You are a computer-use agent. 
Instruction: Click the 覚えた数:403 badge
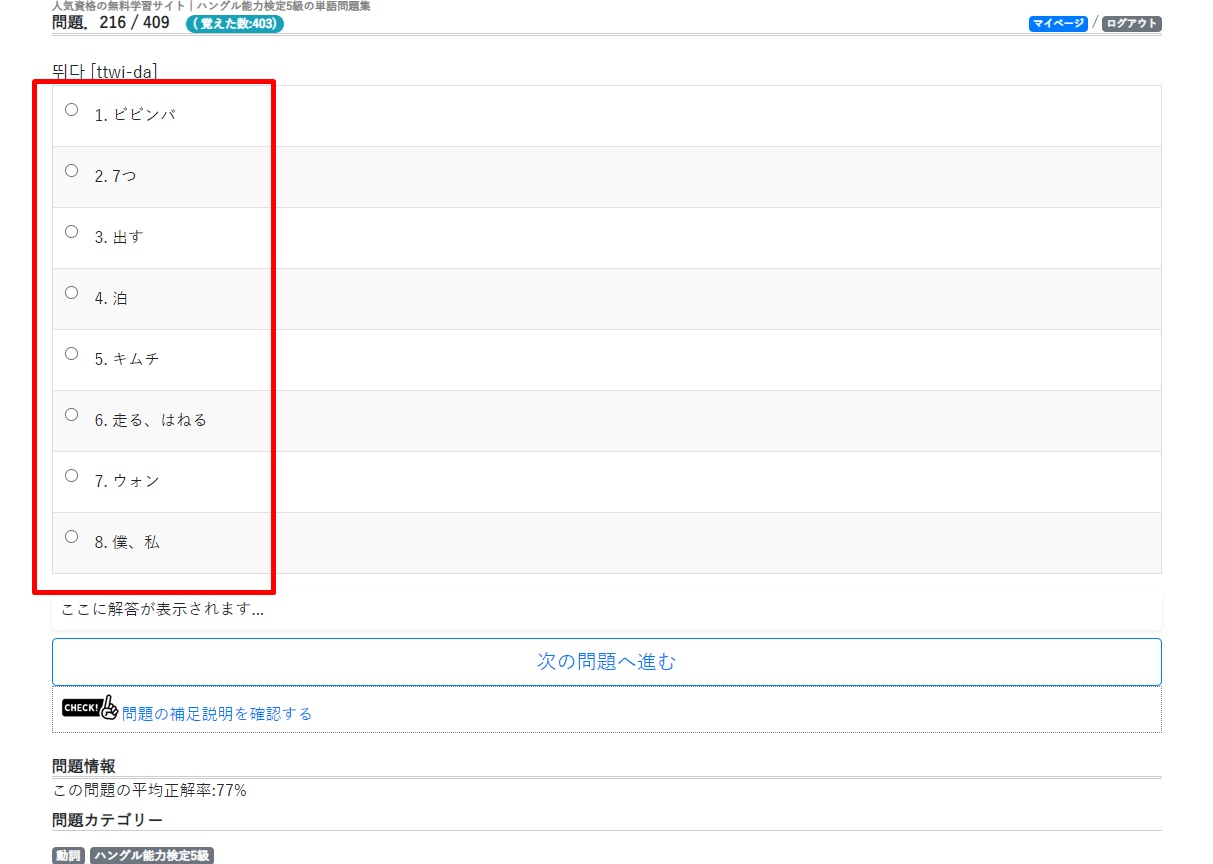pos(235,24)
